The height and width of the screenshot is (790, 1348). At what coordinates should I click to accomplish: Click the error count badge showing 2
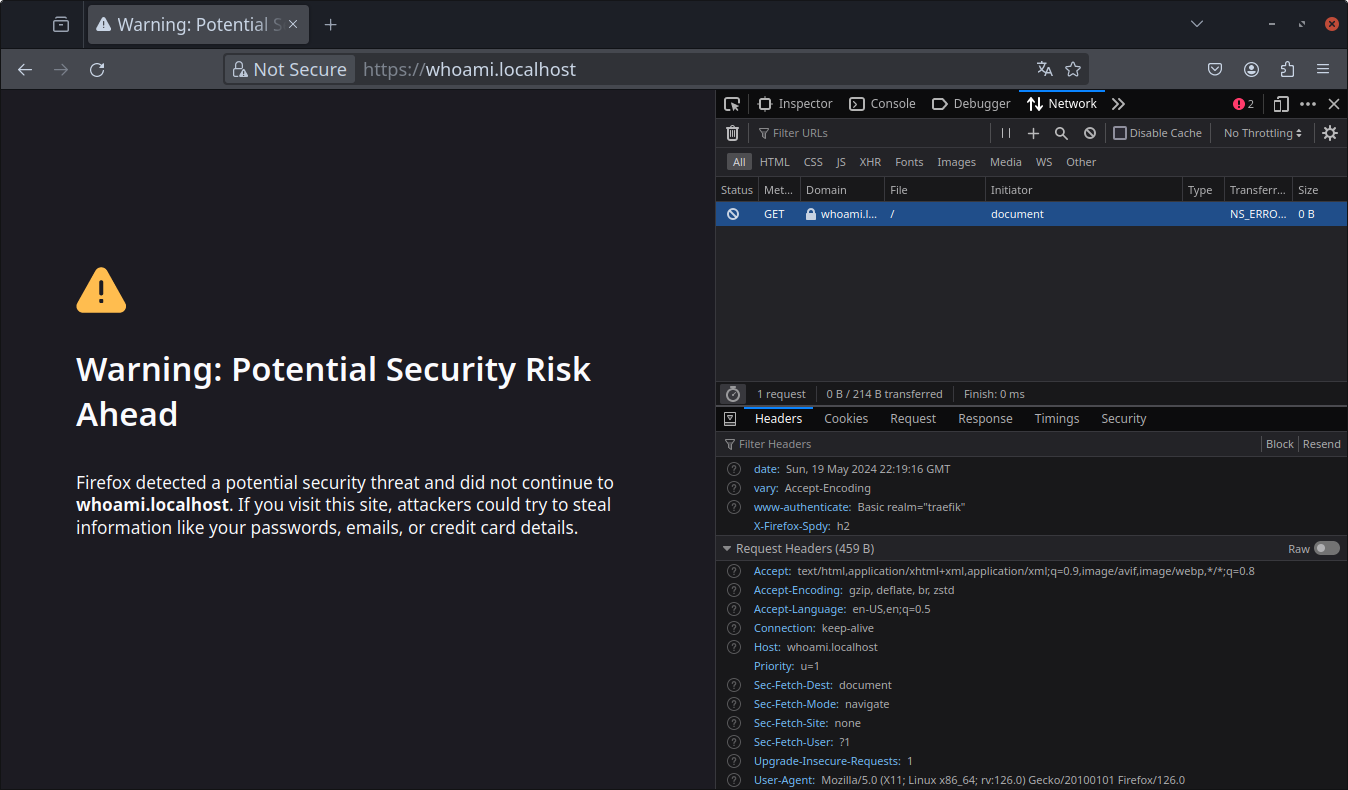1244,104
